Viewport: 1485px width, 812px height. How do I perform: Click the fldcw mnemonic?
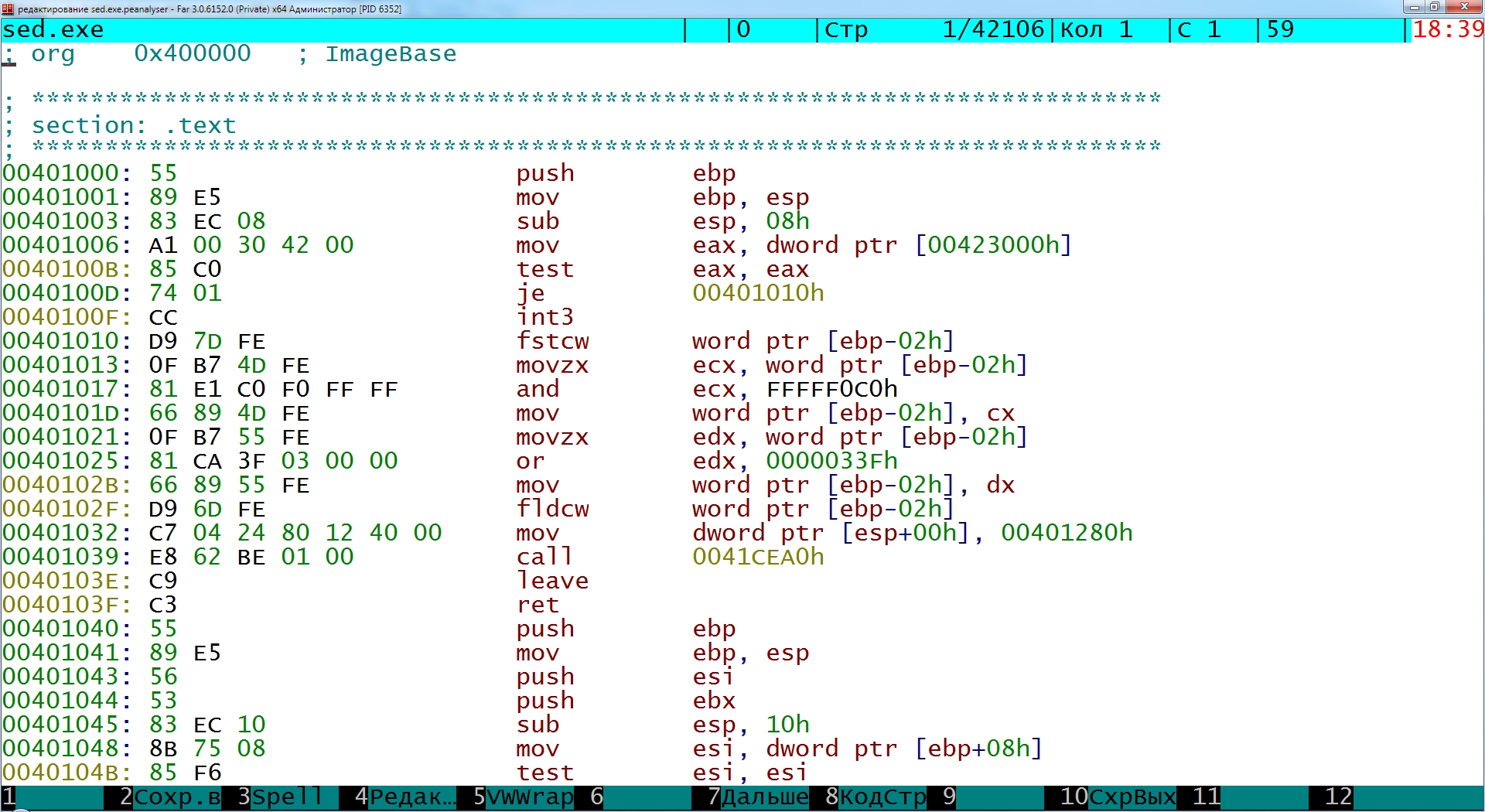[552, 509]
